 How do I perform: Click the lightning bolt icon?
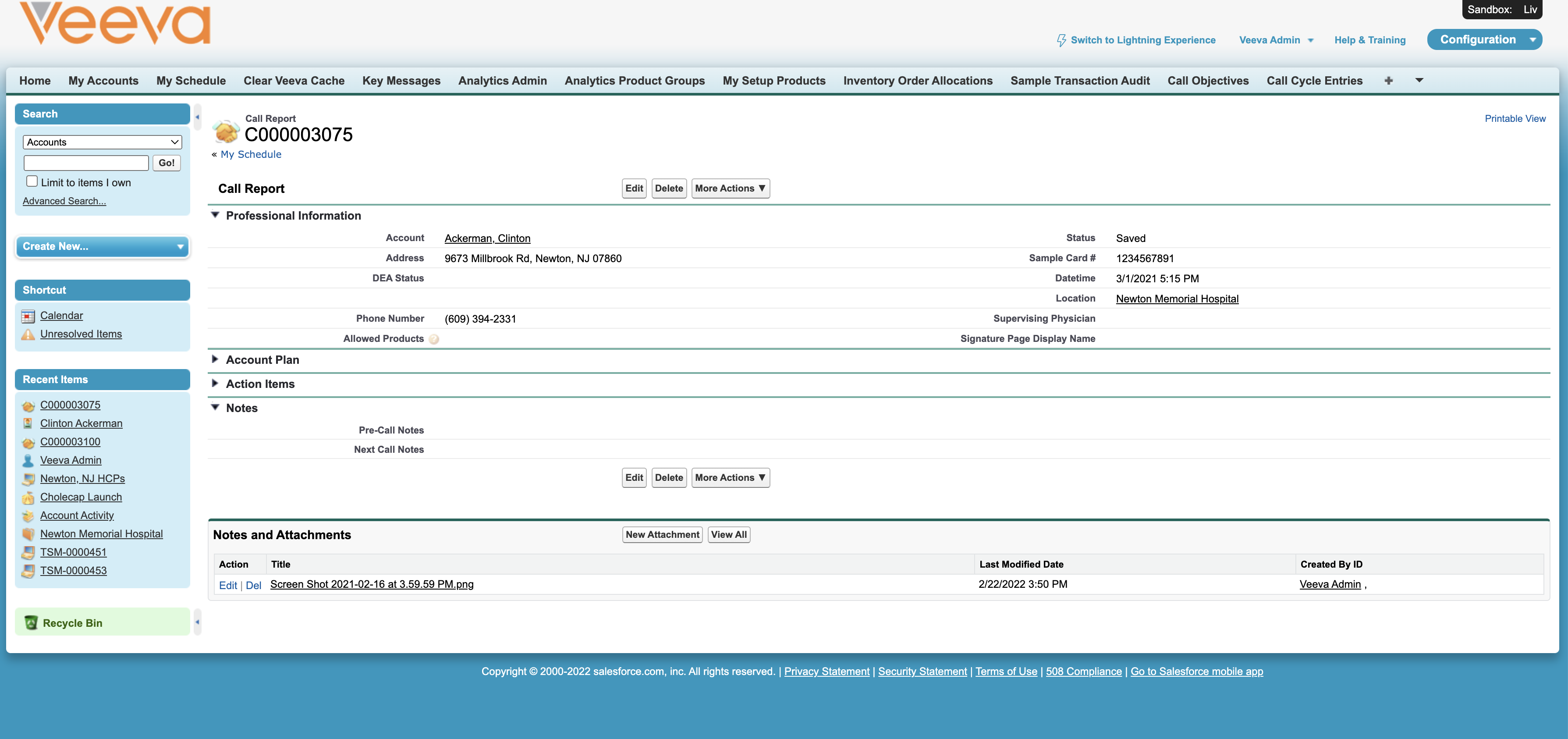1061,40
